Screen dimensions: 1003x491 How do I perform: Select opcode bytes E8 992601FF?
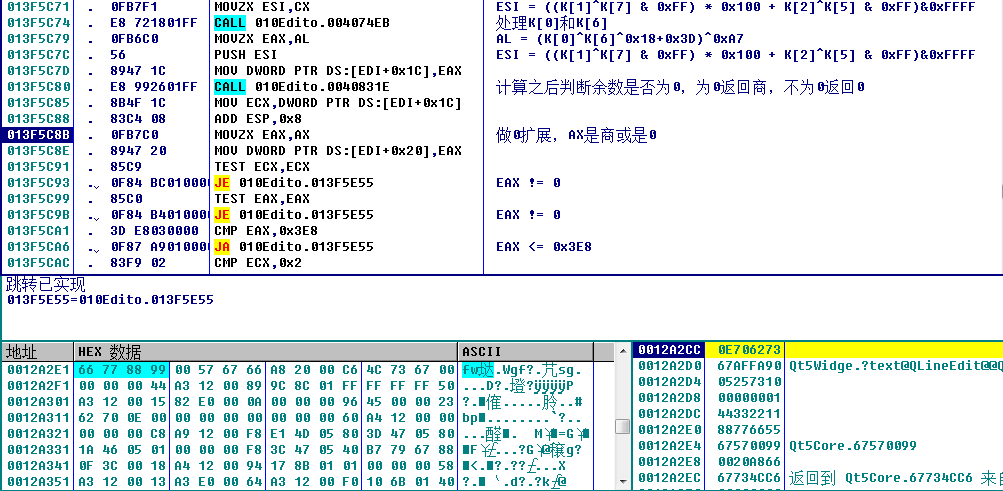tap(154, 87)
